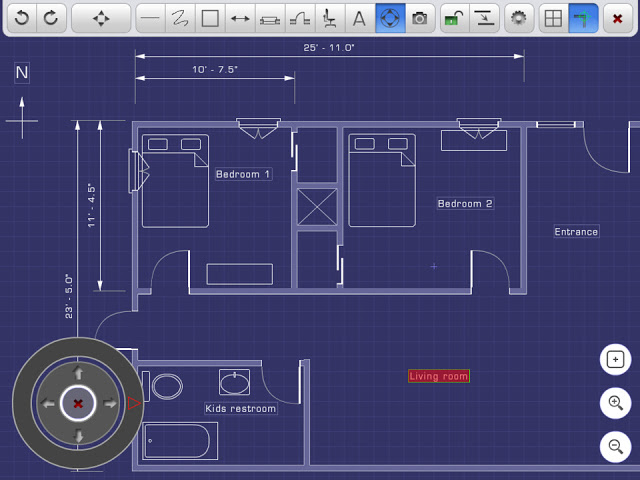640x480 pixels.
Task: Select Bedroom 2 north window
Action: [x=479, y=128]
